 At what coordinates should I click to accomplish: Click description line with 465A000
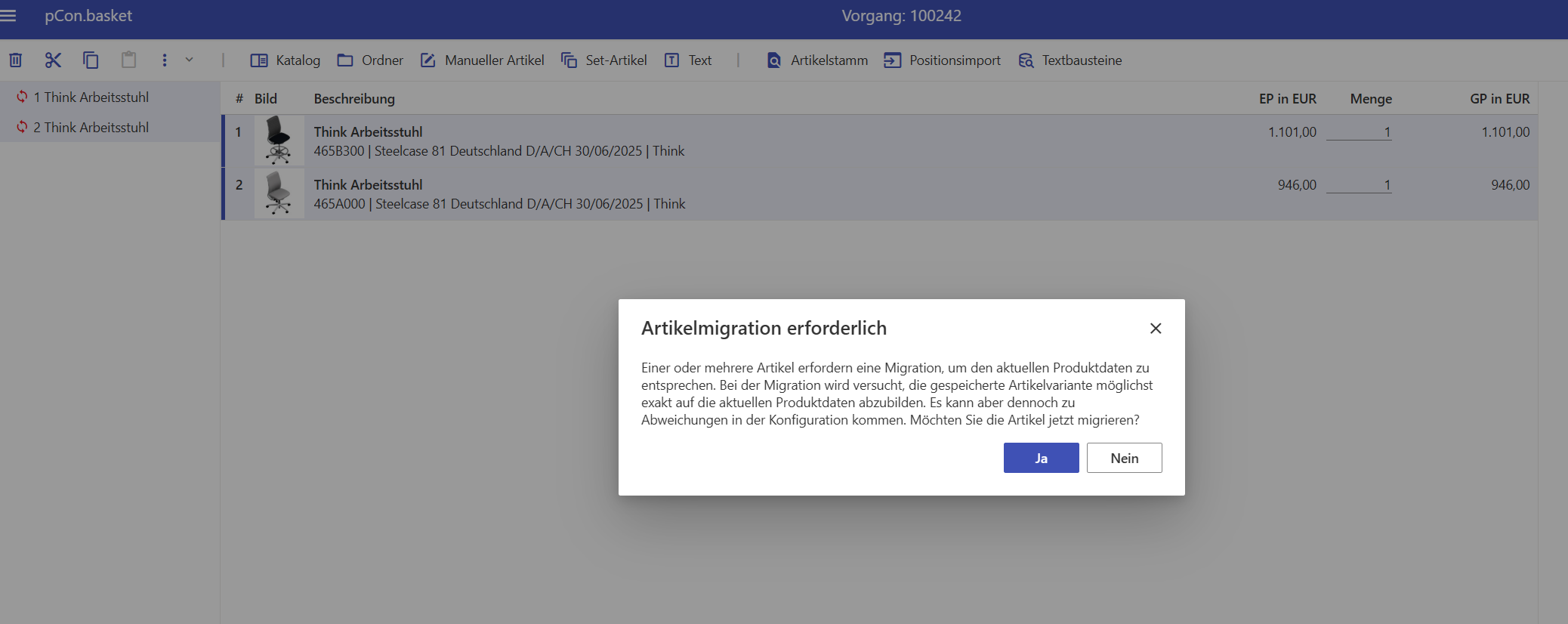499,204
